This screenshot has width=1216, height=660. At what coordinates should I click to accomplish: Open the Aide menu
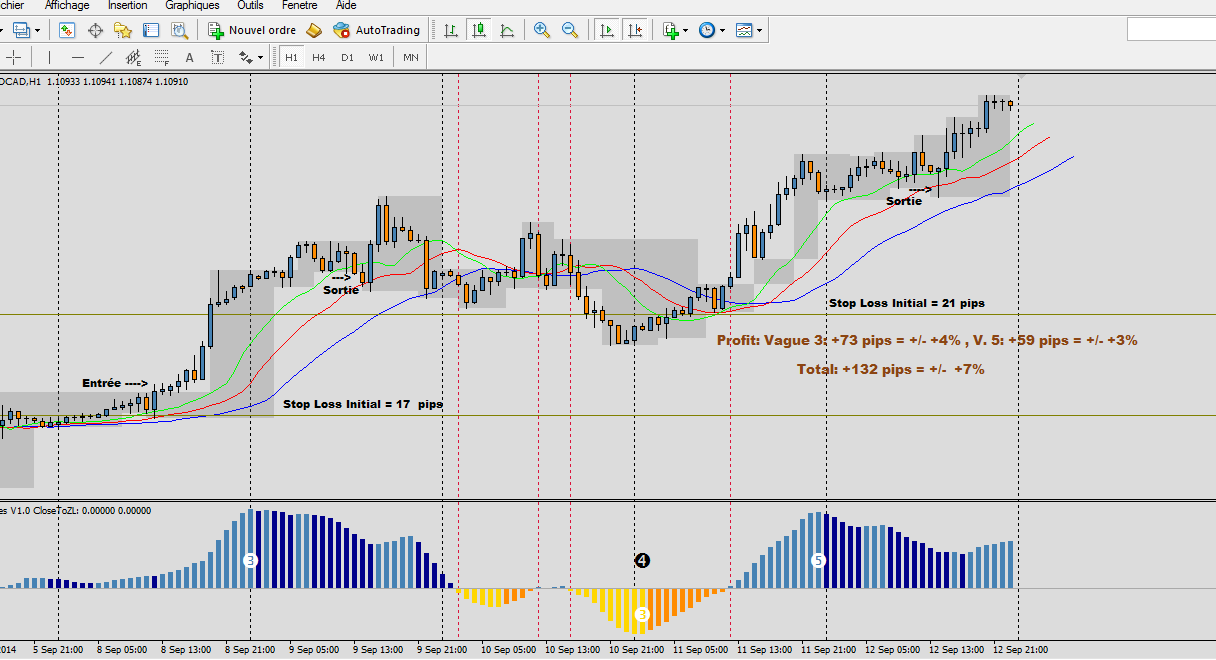click(346, 5)
